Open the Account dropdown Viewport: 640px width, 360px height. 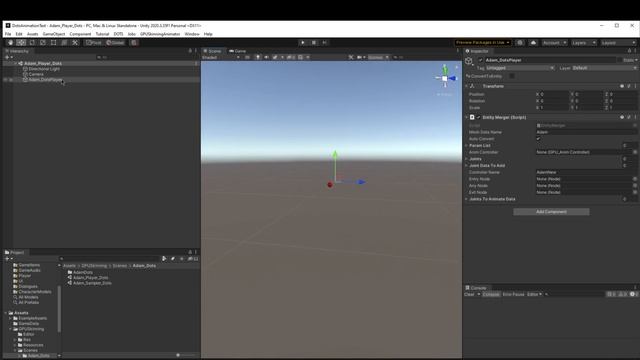(x=554, y=42)
